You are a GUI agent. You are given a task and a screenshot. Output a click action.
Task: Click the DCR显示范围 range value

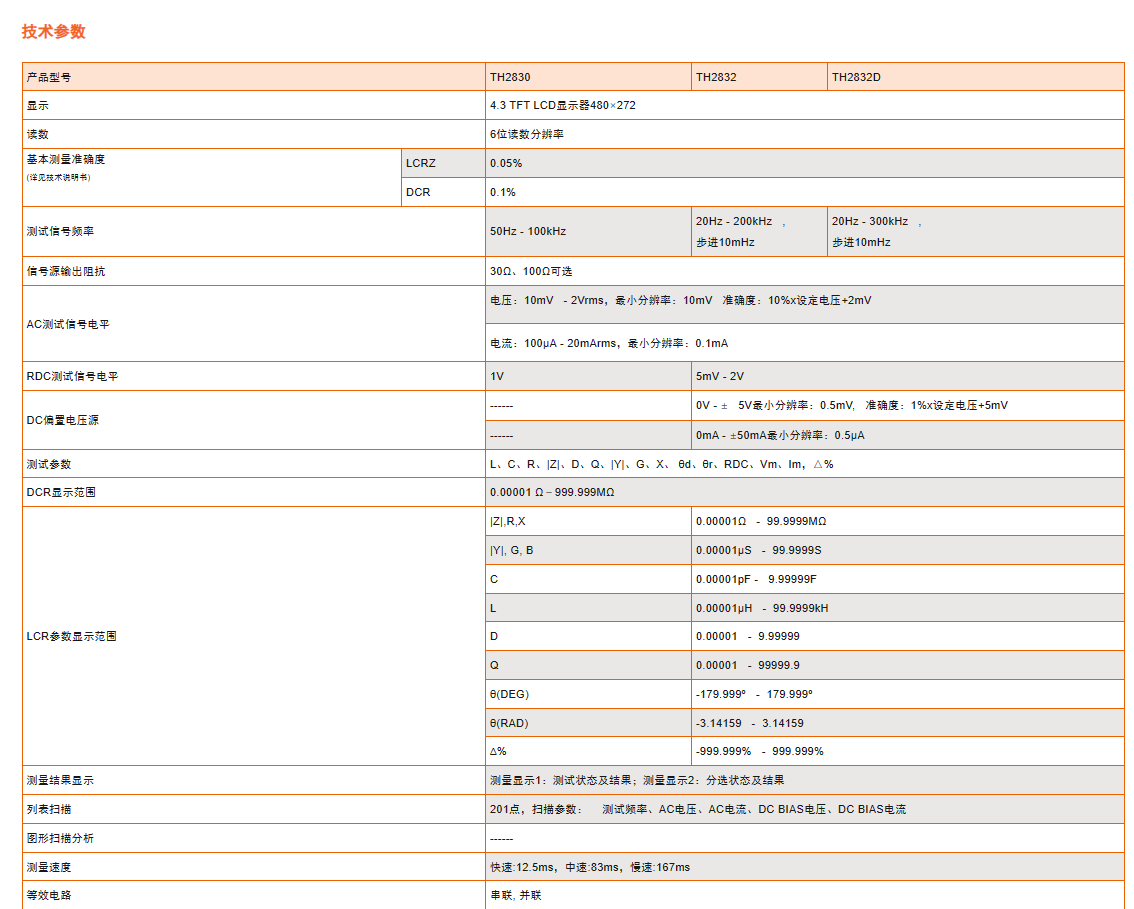(552, 492)
